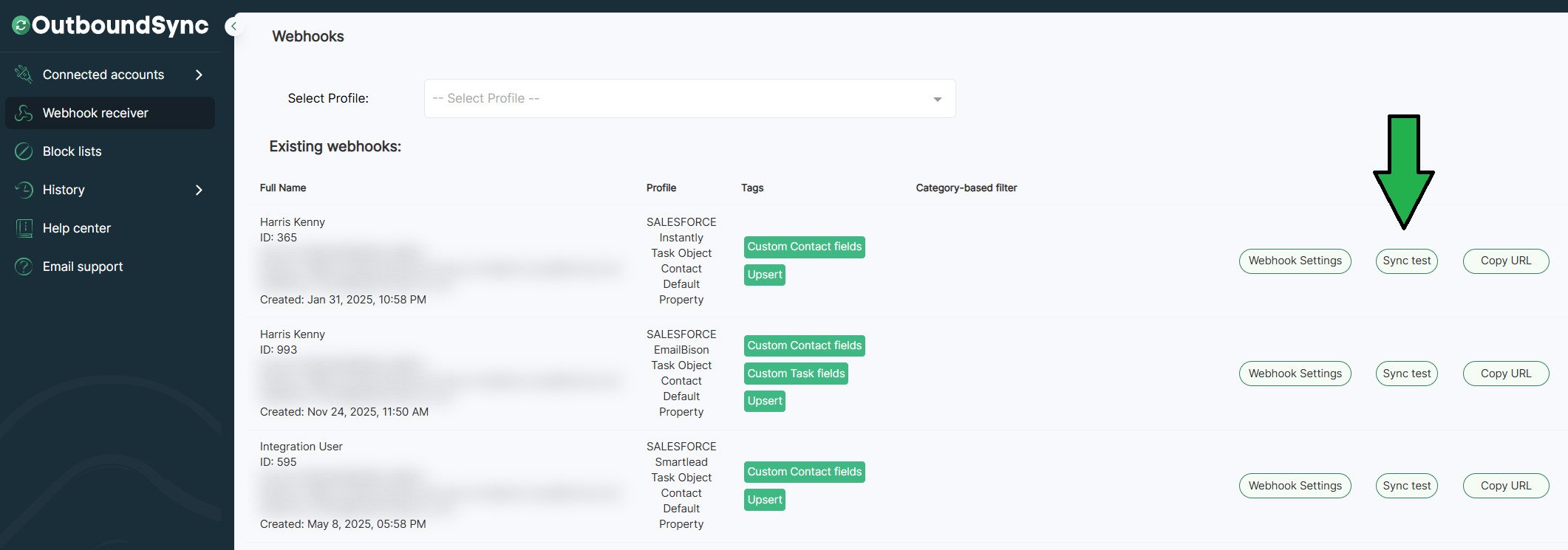Click the Upsert tag on webhook 365
Screen dimensions: 1568x550
tap(764, 275)
